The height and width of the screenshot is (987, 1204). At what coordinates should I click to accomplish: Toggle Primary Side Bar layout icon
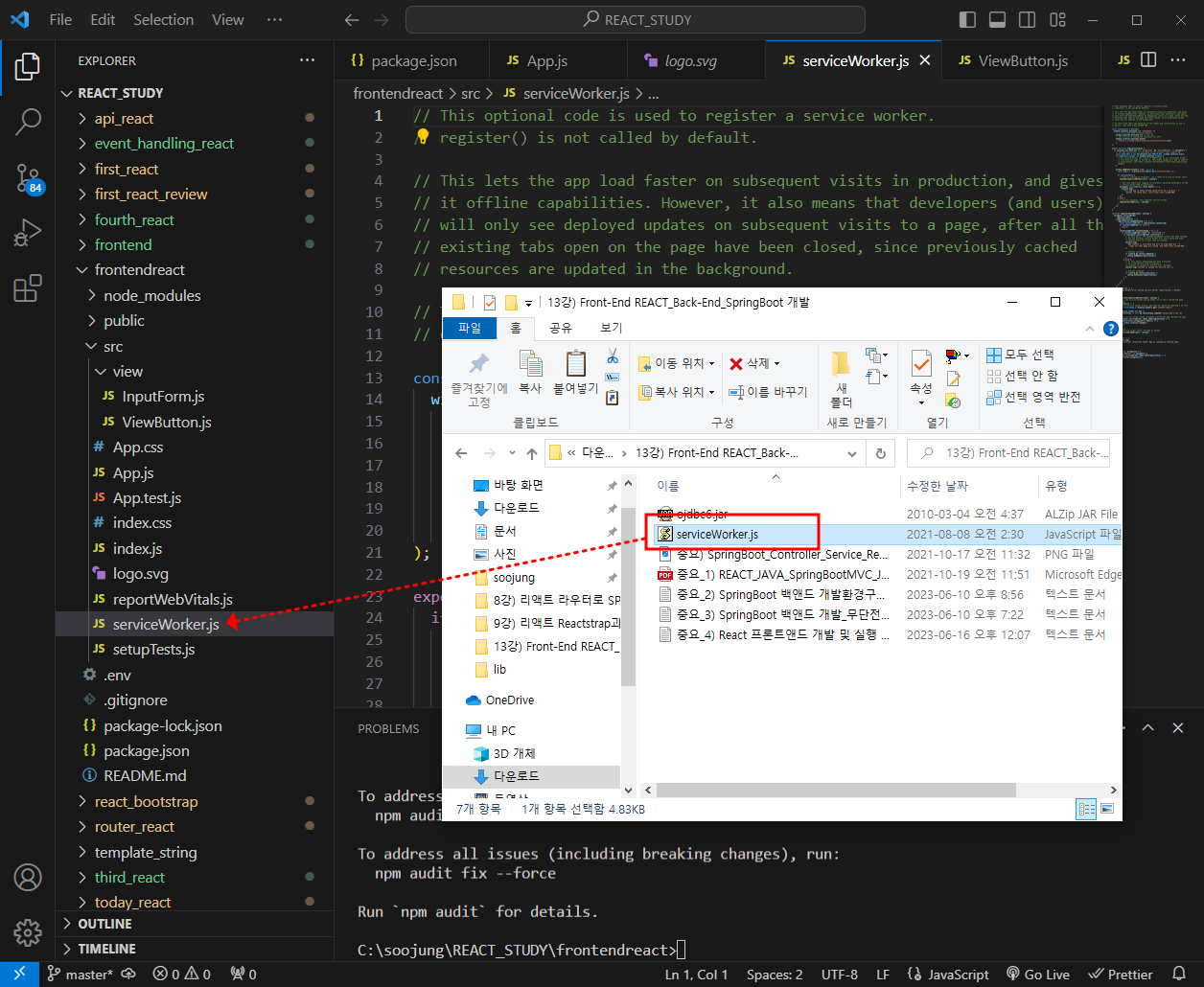967,19
